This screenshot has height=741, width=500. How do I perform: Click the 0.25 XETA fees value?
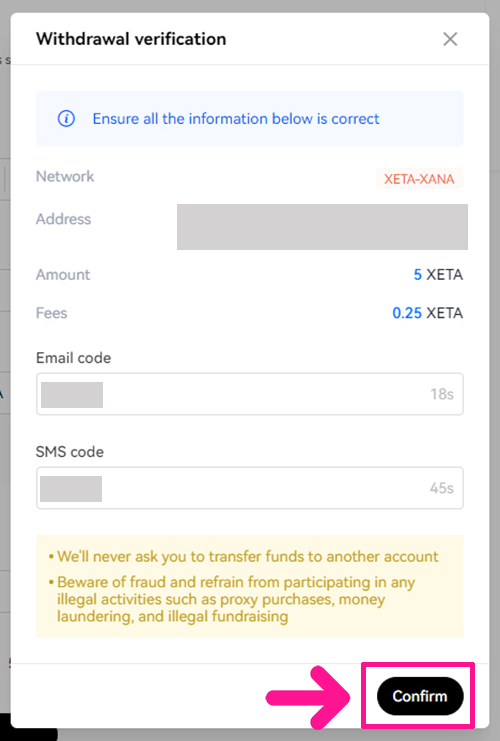427,313
